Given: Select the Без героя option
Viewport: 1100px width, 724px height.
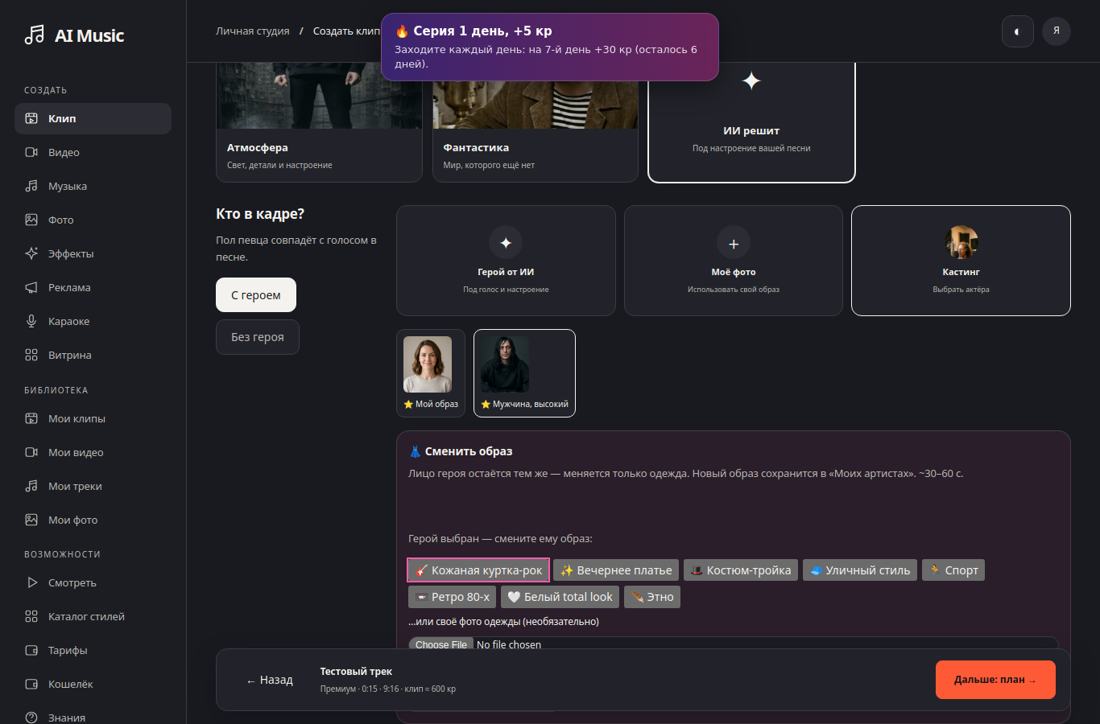Looking at the screenshot, I should point(257,337).
